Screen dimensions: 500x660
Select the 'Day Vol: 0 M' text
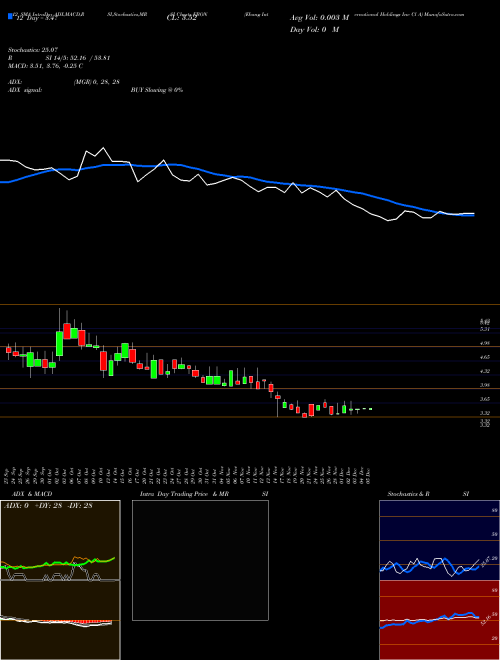click(x=314, y=30)
